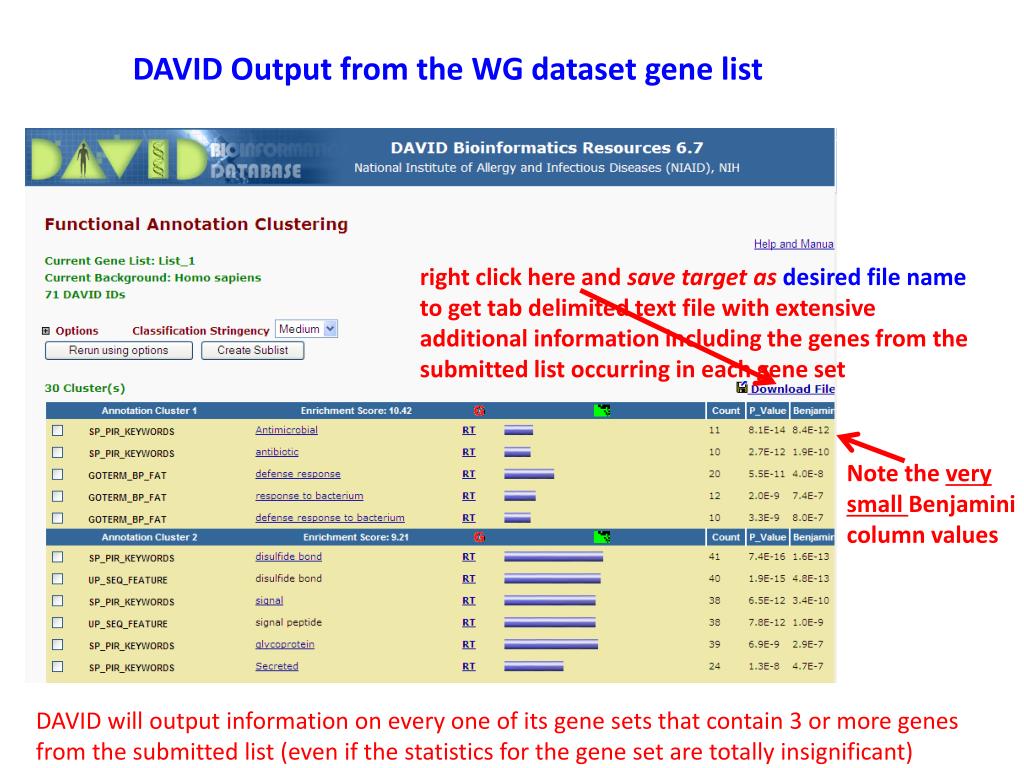Open the antibiotic term link
Screen dimensions: 1024x768
click(277, 452)
